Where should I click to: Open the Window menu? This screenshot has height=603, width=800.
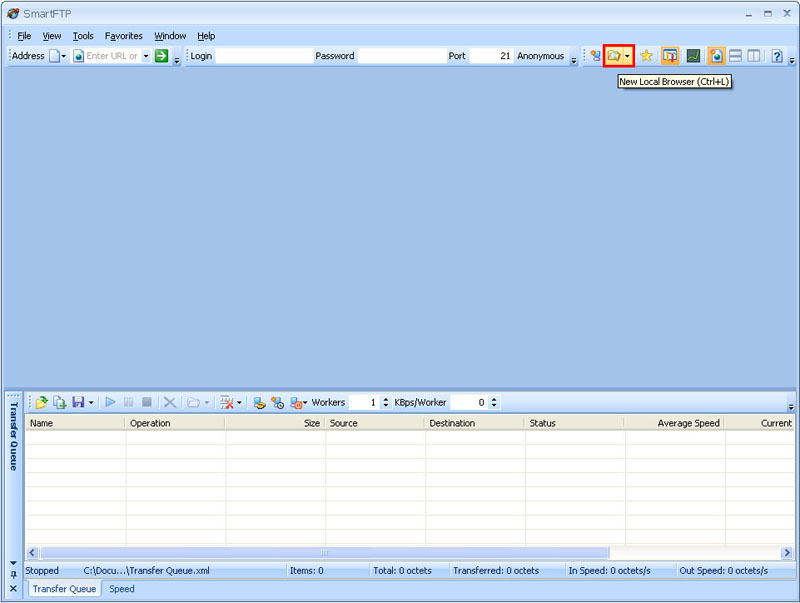pos(170,36)
